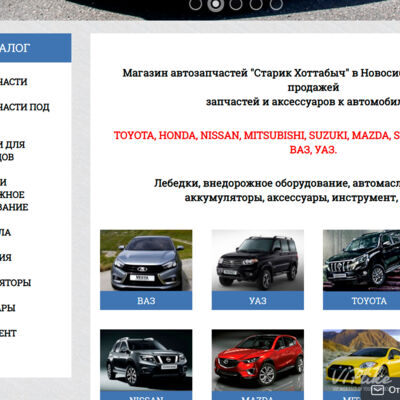Open the sidebar item ending ЧАСТИ ПОД
The height and width of the screenshot is (400, 400).
tap(25, 107)
